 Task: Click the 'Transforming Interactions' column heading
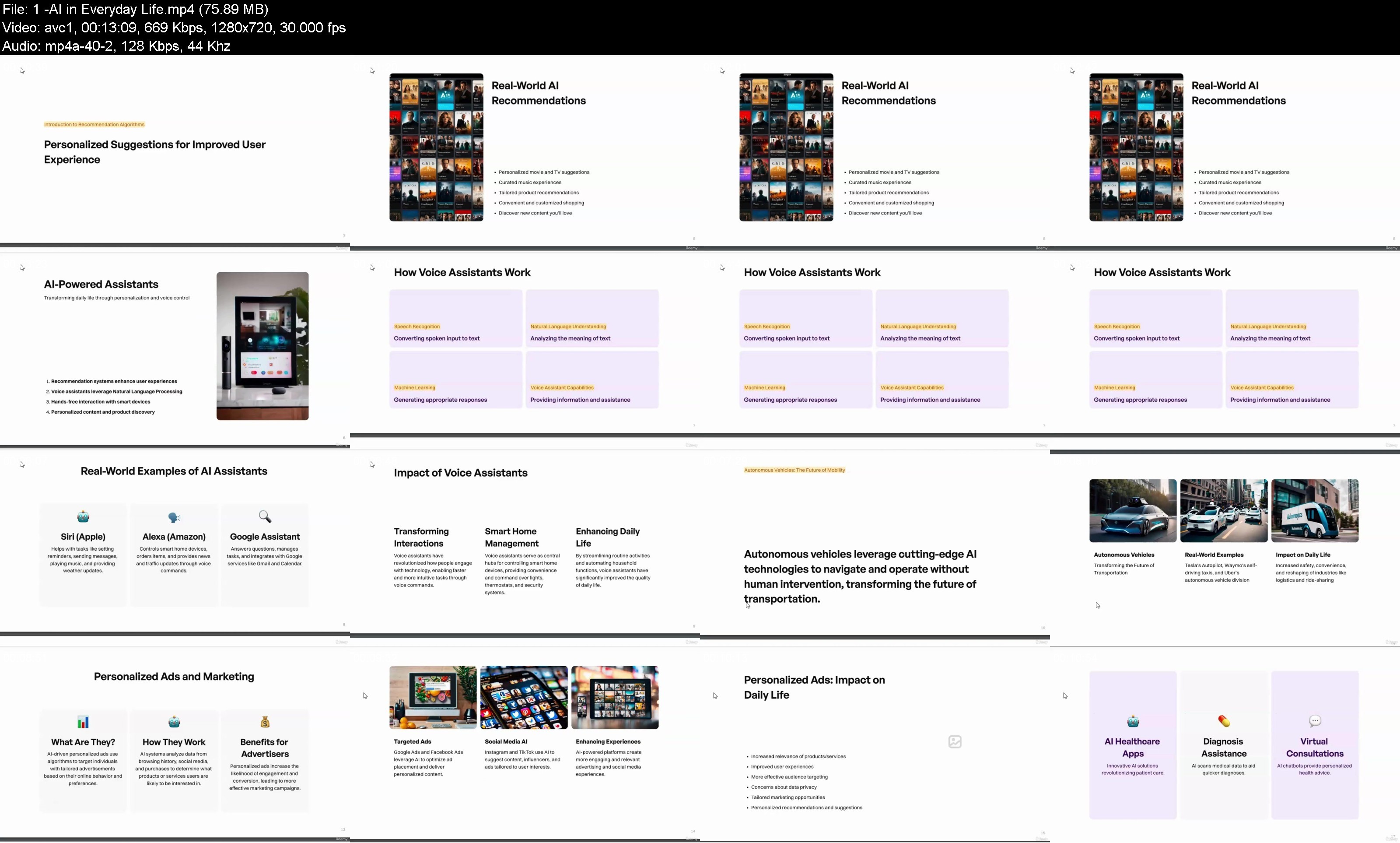tap(421, 537)
